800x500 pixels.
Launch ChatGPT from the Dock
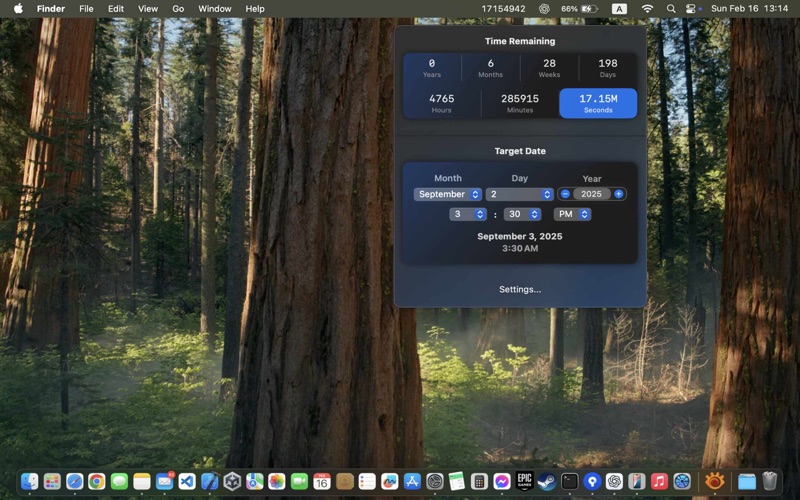(614, 481)
